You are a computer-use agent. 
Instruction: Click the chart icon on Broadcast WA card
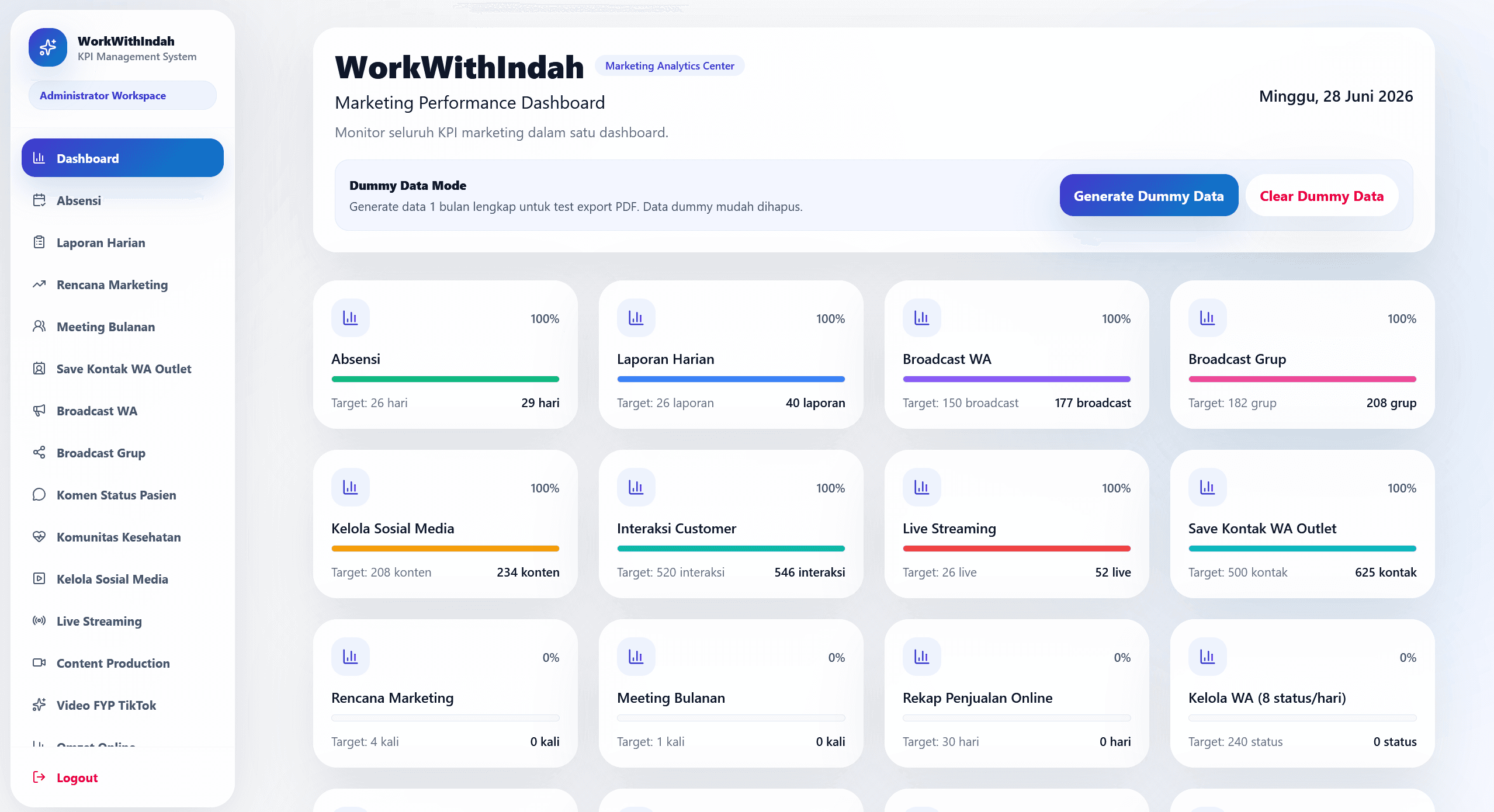tap(922, 318)
